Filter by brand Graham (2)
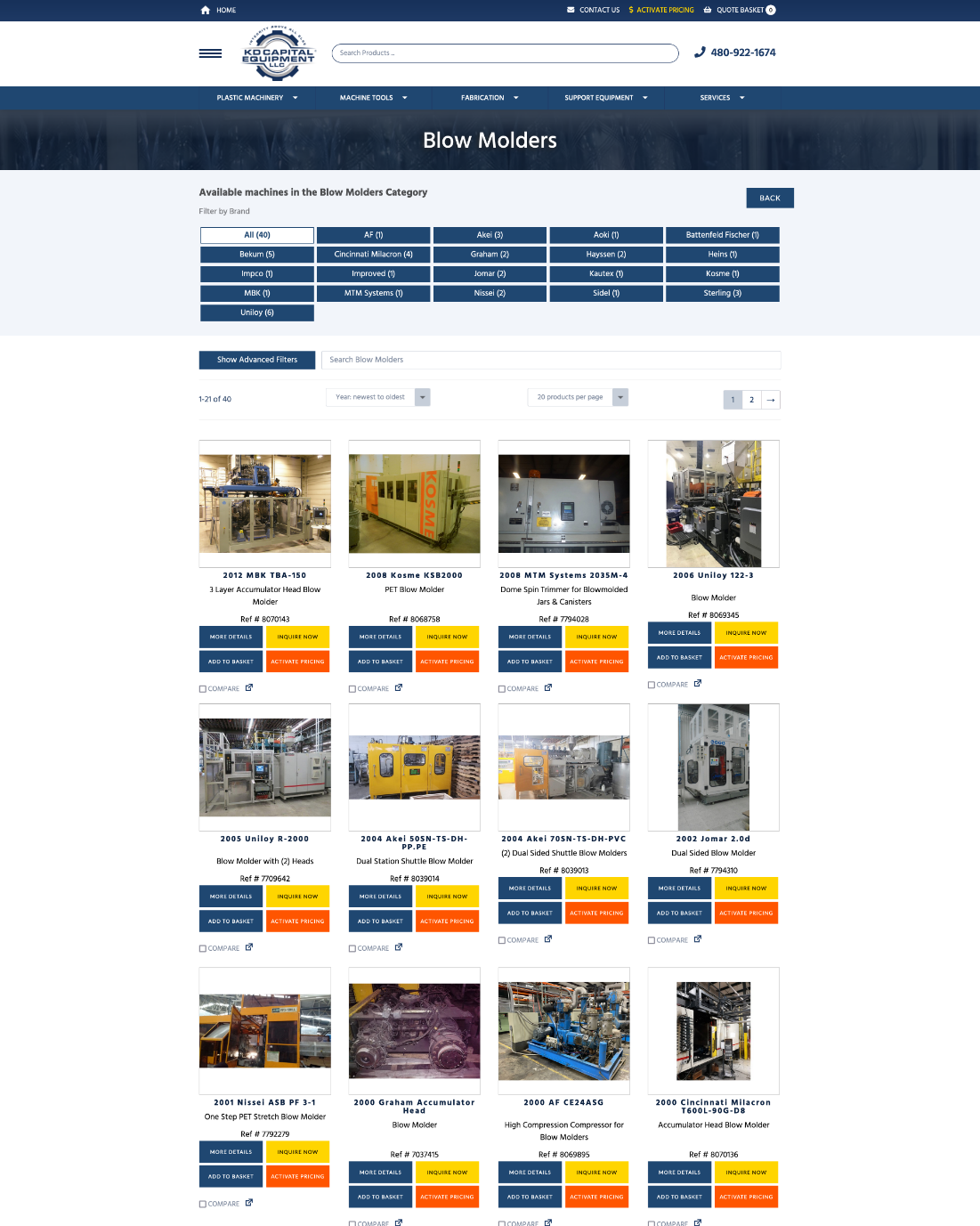 click(x=490, y=255)
